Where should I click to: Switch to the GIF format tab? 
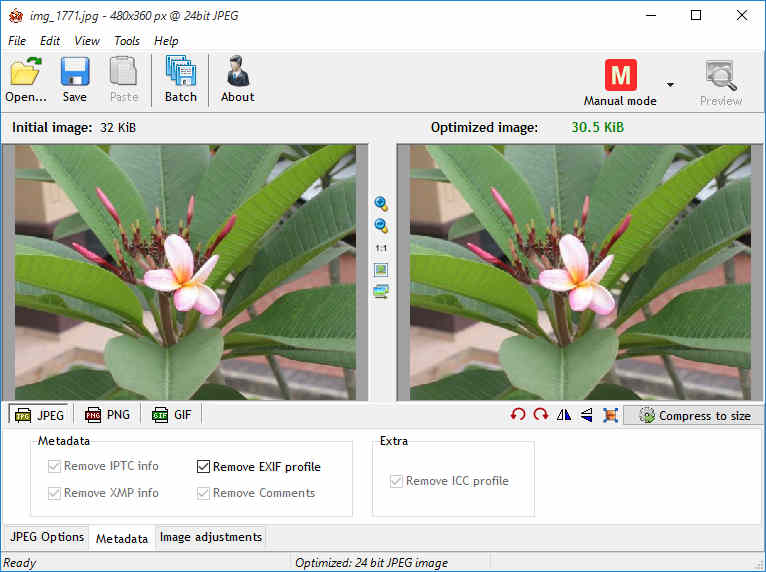172,415
